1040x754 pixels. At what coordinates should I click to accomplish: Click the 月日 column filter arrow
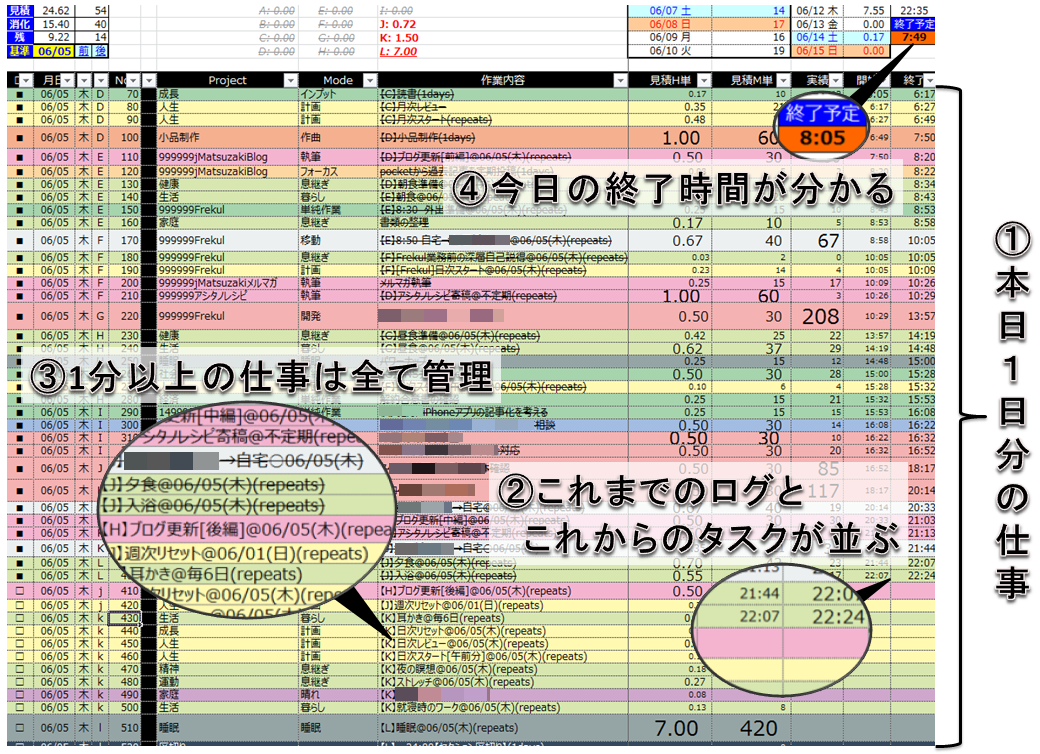(x=66, y=80)
